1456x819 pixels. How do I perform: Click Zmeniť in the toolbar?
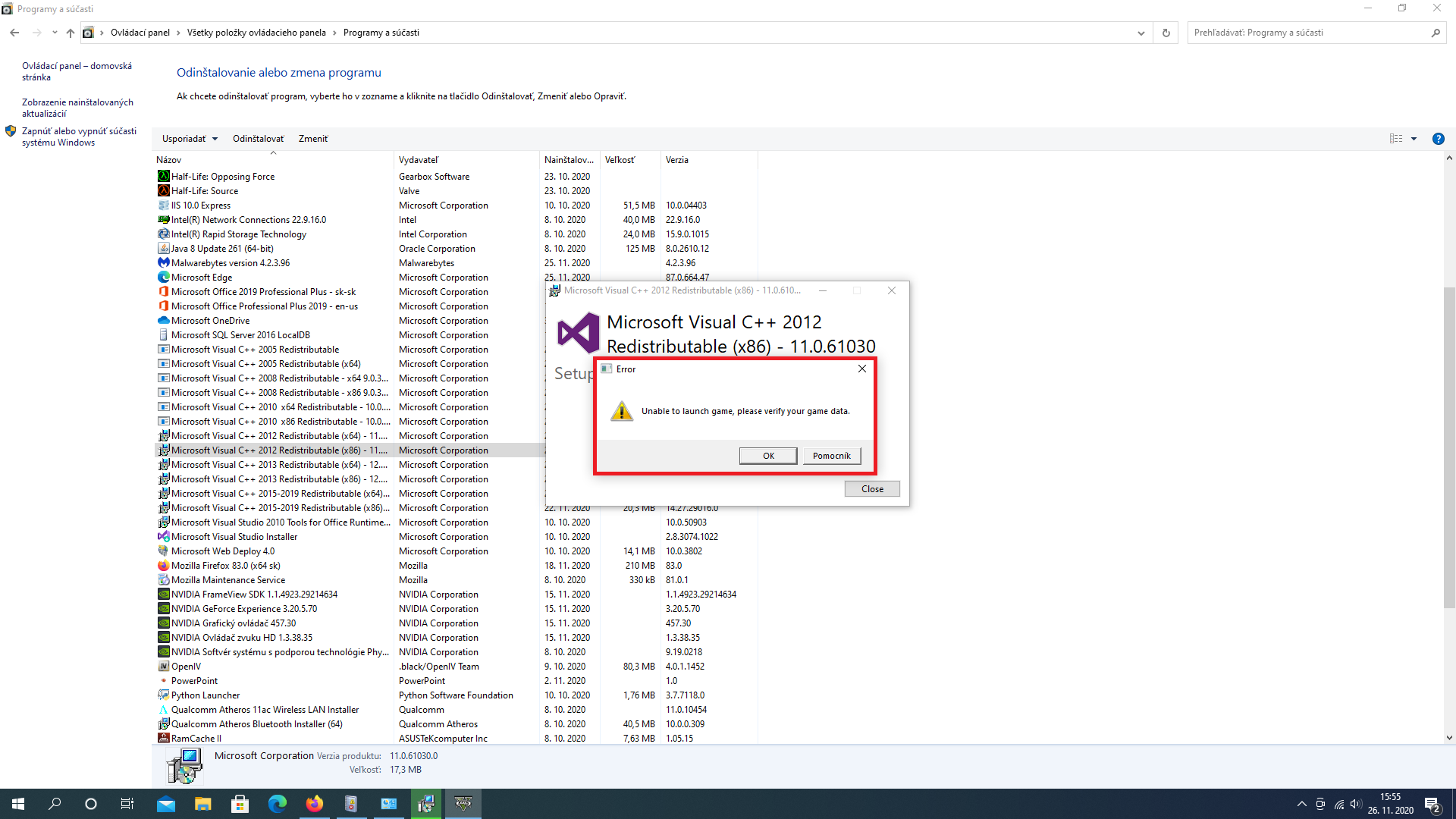(313, 139)
